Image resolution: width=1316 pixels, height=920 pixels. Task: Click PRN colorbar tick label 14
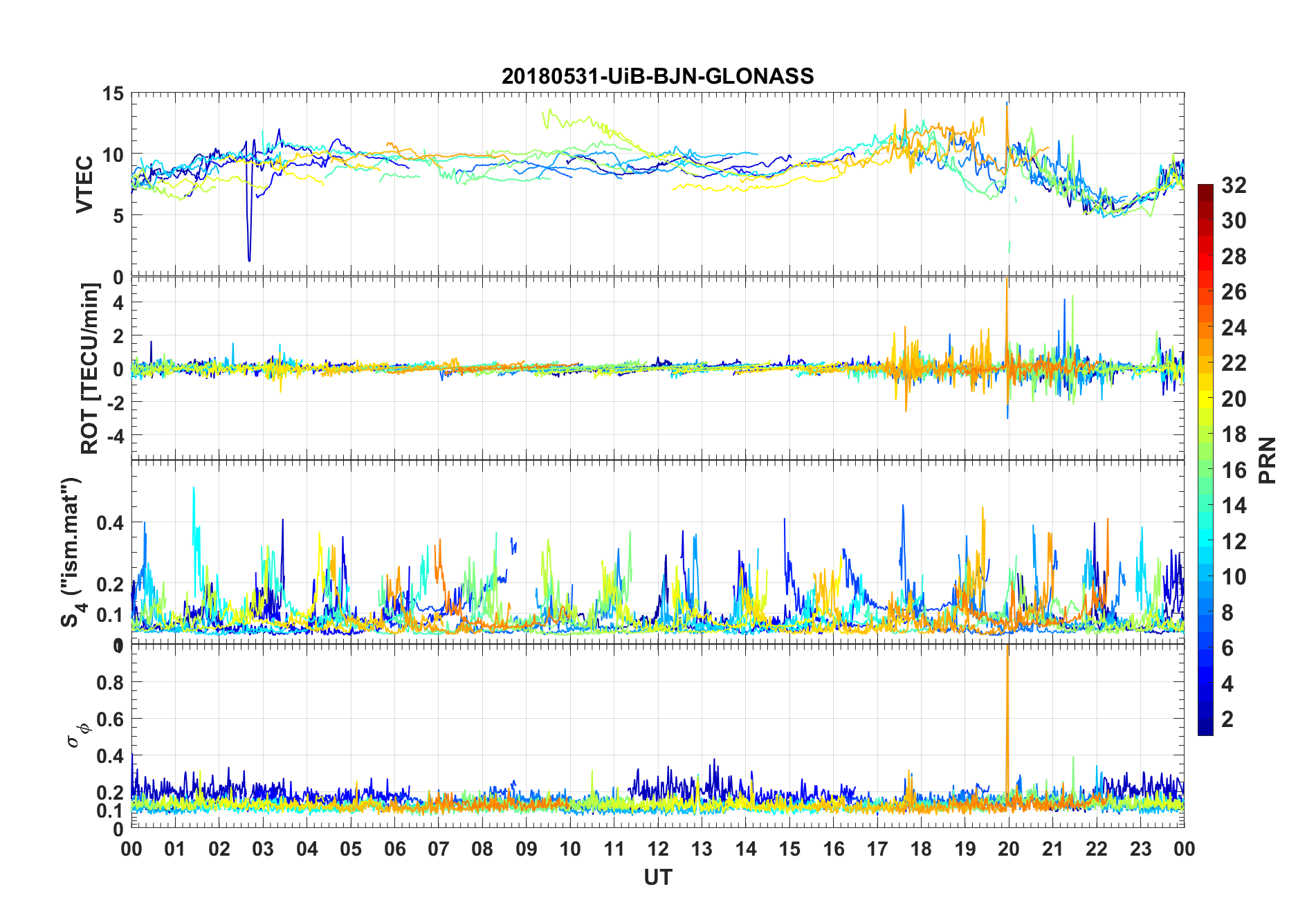click(x=1234, y=506)
